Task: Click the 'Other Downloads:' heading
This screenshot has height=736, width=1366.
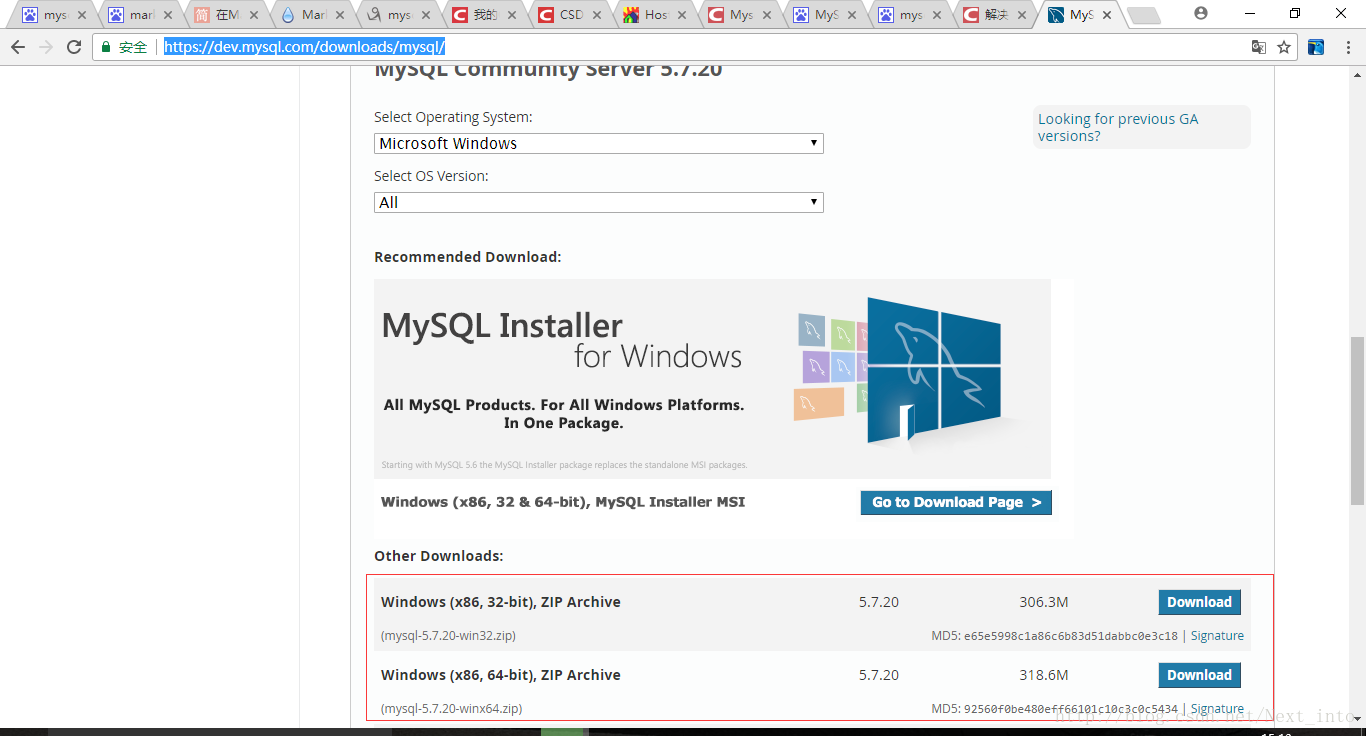Action: [439, 556]
